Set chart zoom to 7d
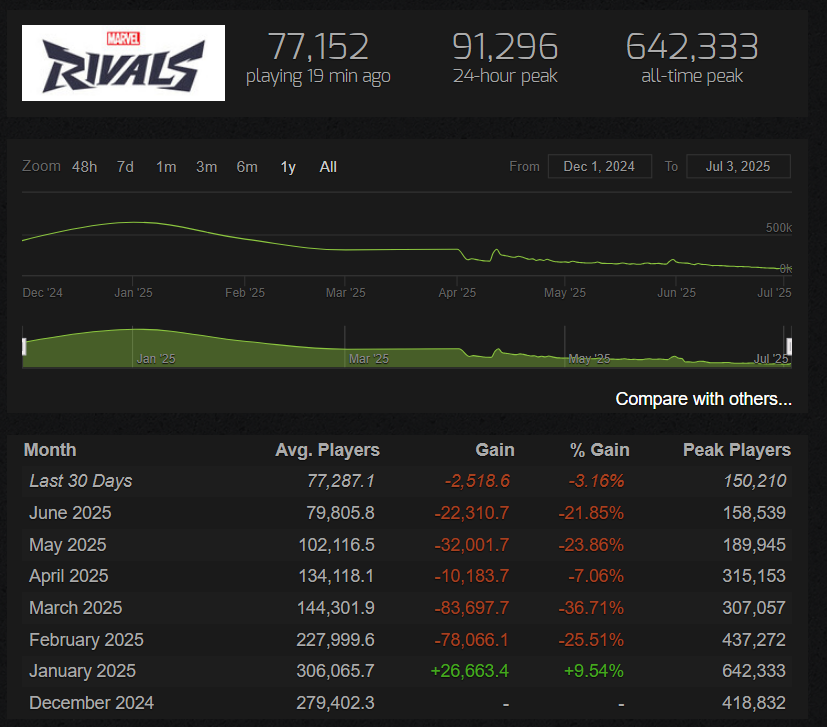The width and height of the screenshot is (827, 727). tap(125, 167)
